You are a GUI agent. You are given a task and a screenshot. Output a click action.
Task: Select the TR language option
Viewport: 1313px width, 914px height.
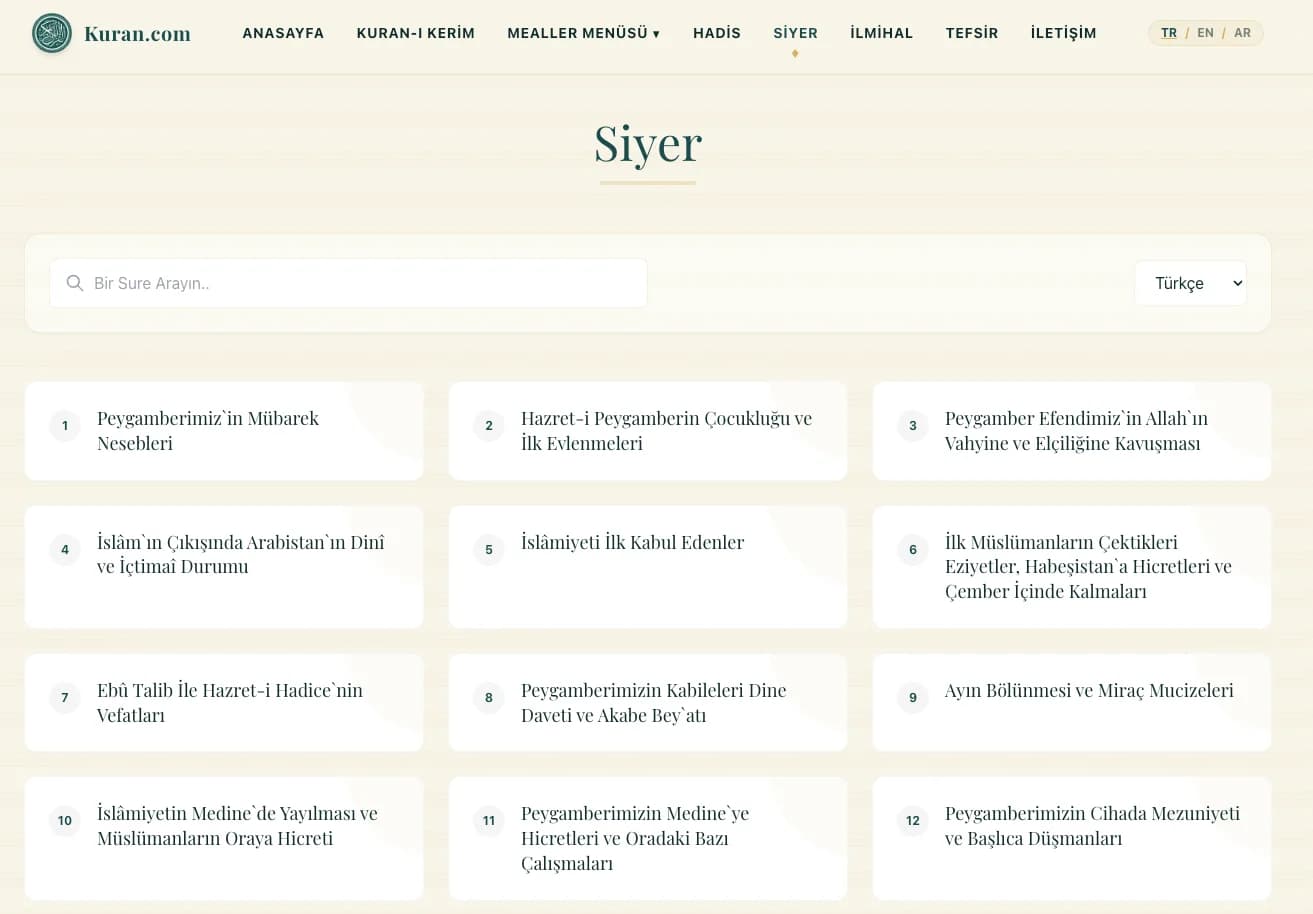click(x=1169, y=33)
